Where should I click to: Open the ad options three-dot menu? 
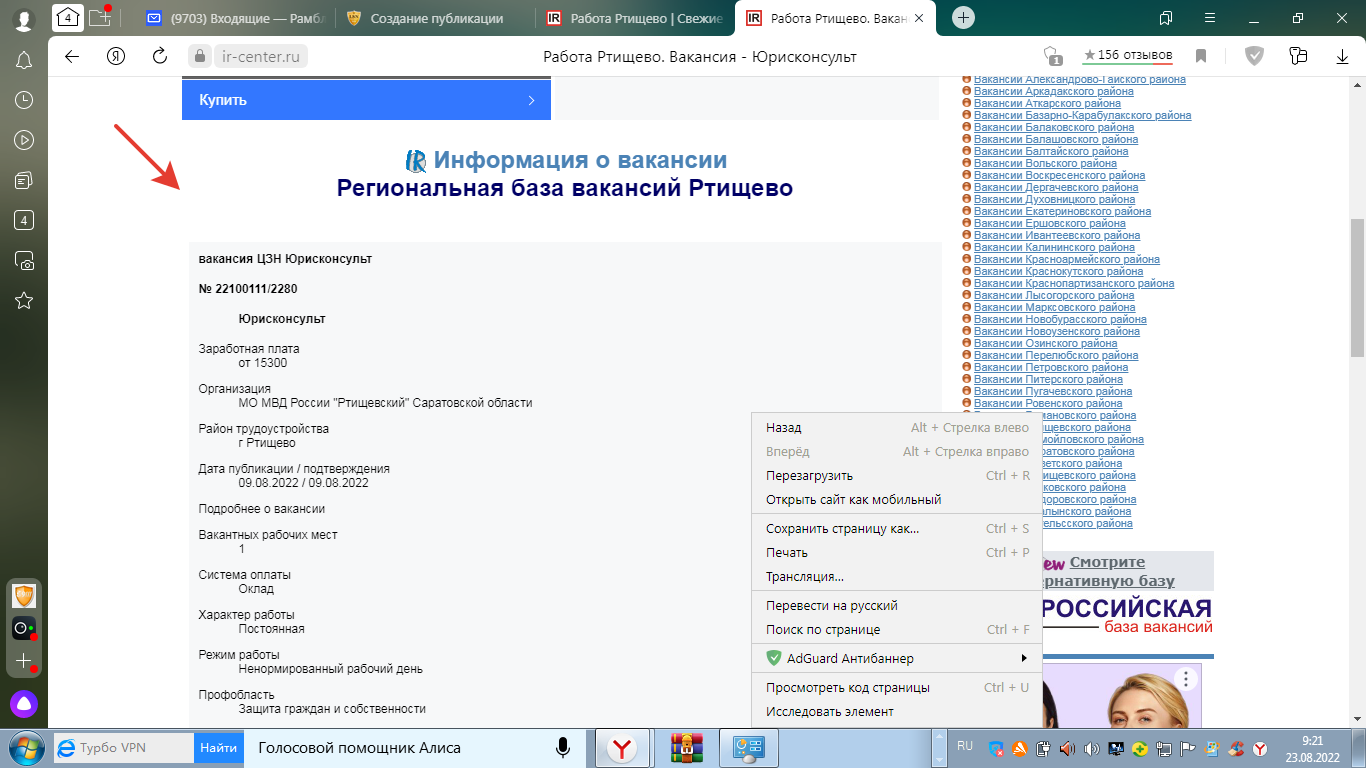pos(1186,680)
